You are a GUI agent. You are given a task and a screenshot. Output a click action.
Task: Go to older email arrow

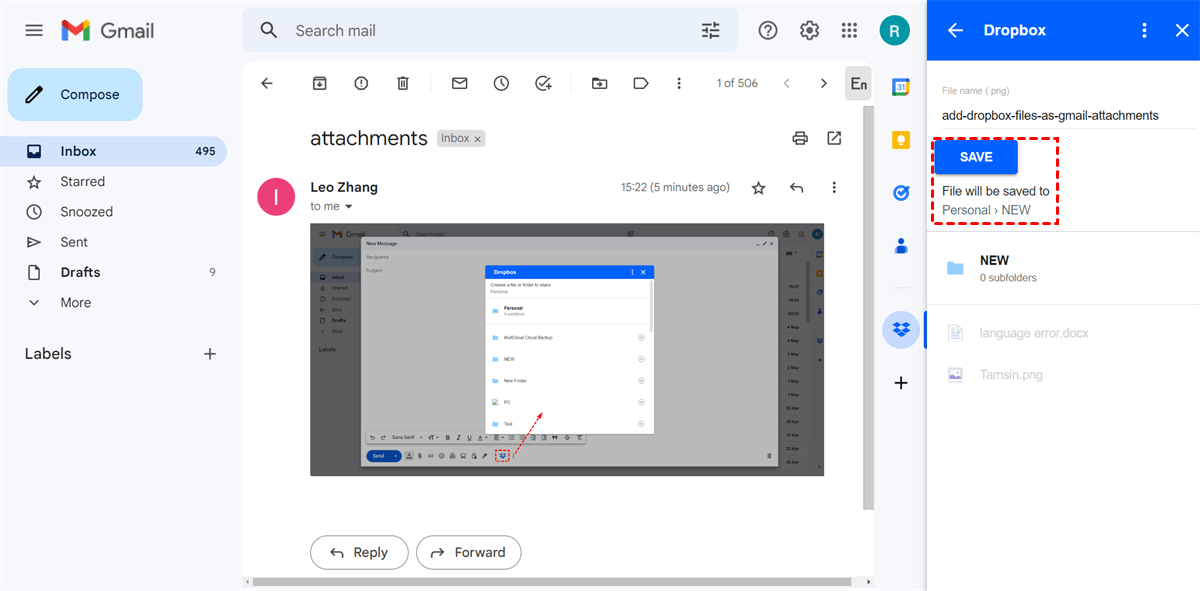coord(824,83)
